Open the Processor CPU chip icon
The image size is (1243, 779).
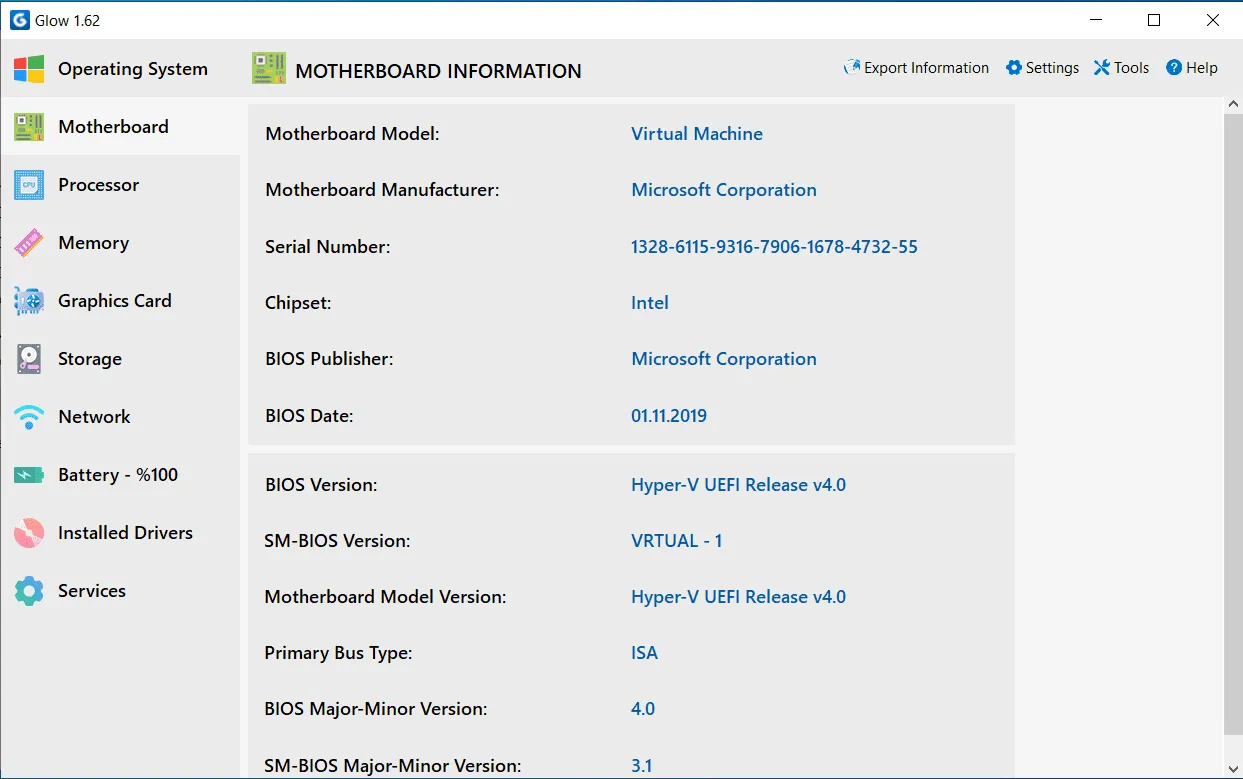(29, 185)
